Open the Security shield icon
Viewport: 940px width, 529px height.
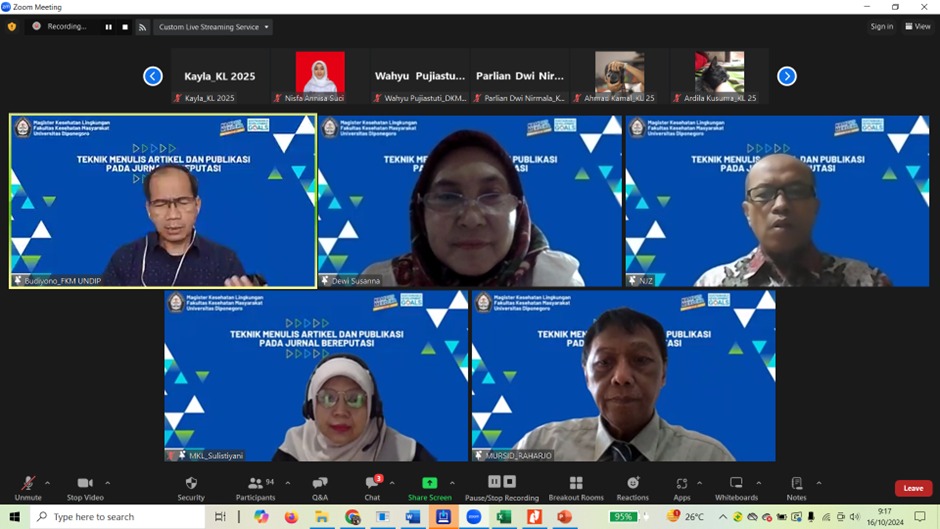tap(191, 484)
